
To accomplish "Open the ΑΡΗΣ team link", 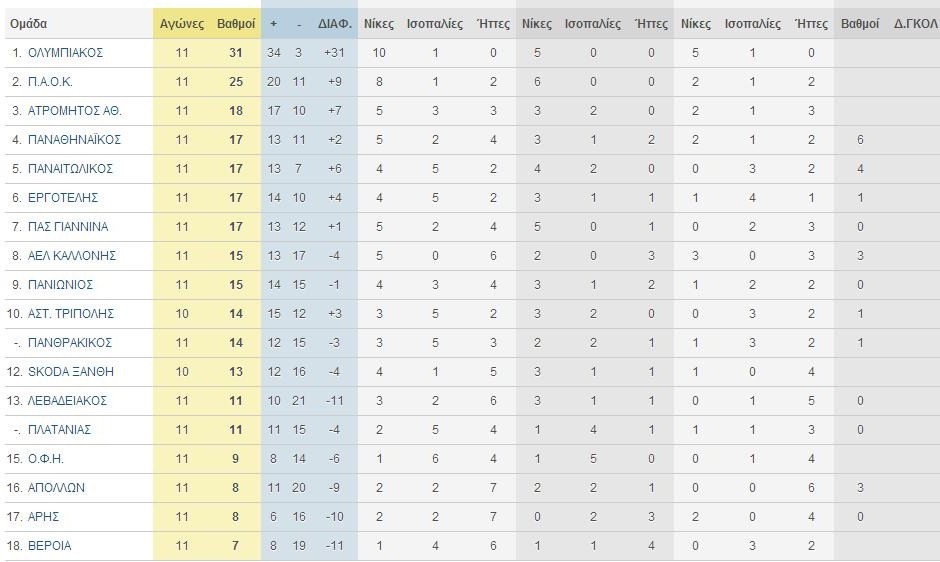I will (x=43, y=516).
